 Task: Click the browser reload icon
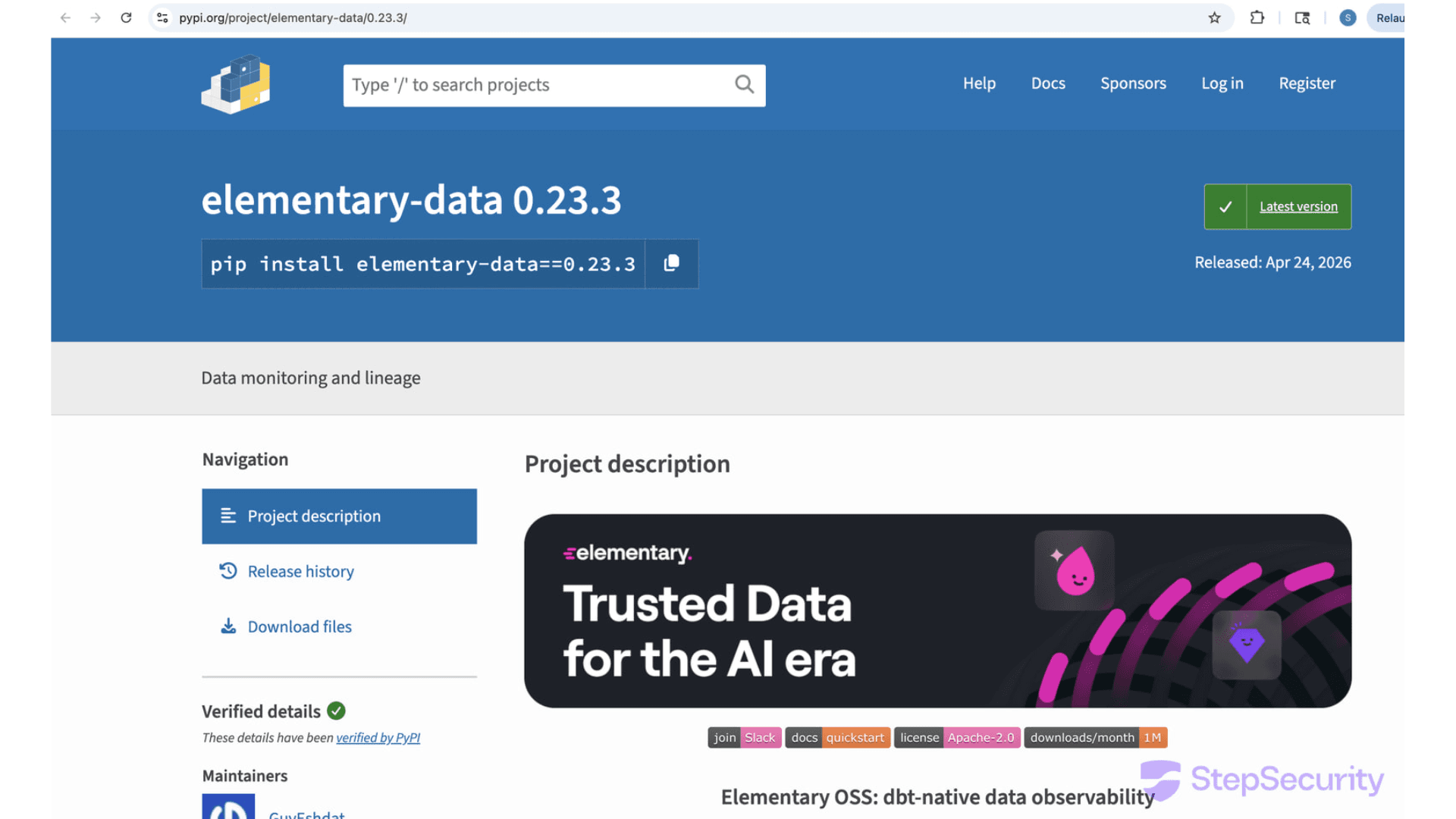click(126, 17)
